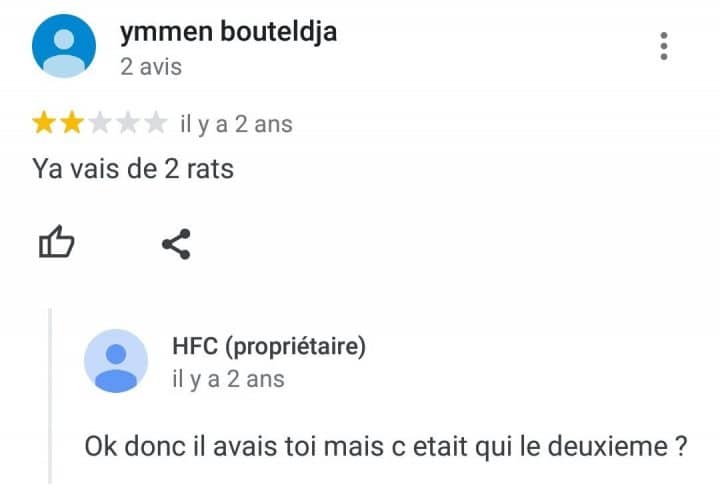Click the third grey rating star
Image resolution: width=720 pixels, height=495 pixels.
pyautogui.click(x=100, y=123)
